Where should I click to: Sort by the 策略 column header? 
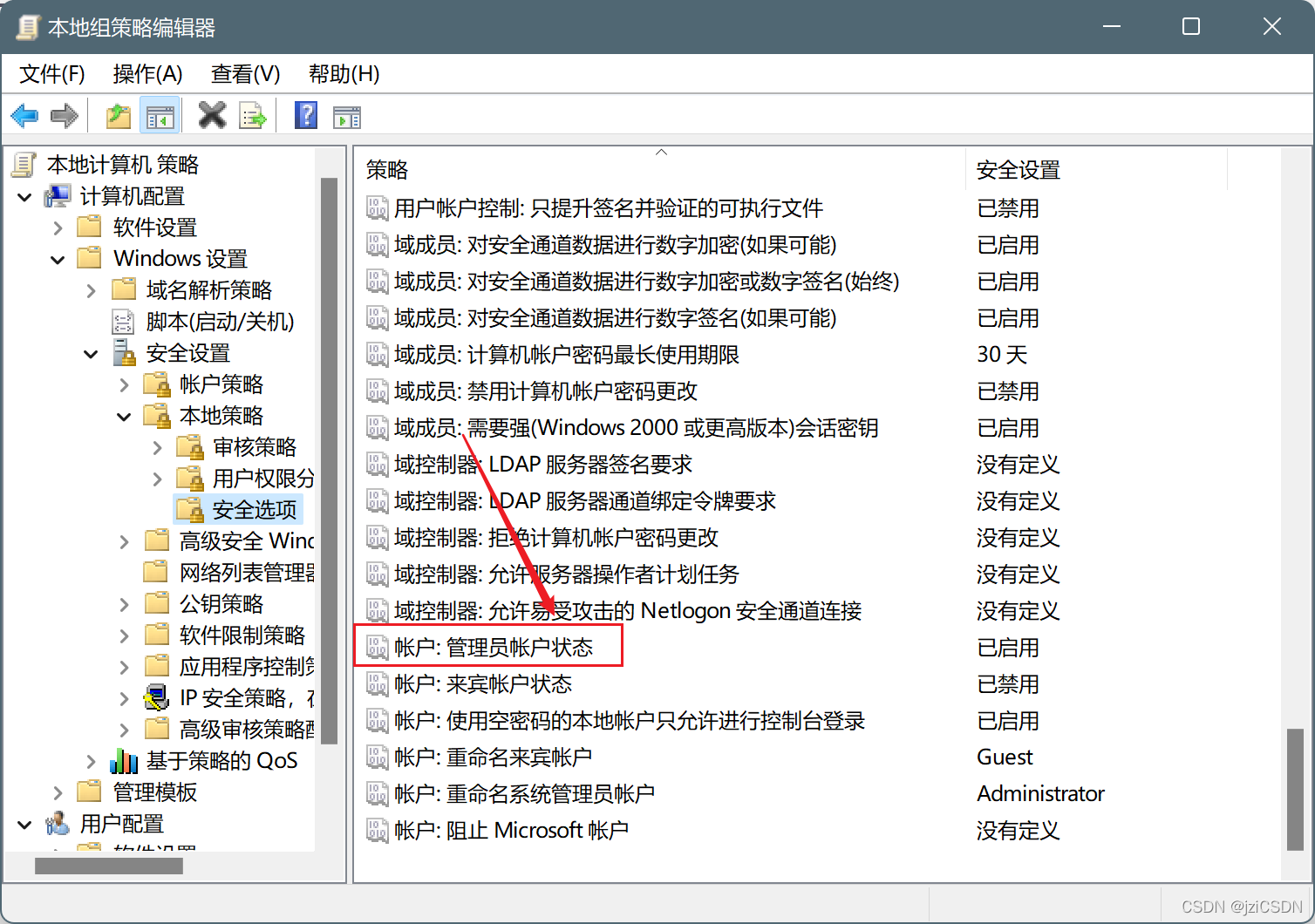click(660, 169)
